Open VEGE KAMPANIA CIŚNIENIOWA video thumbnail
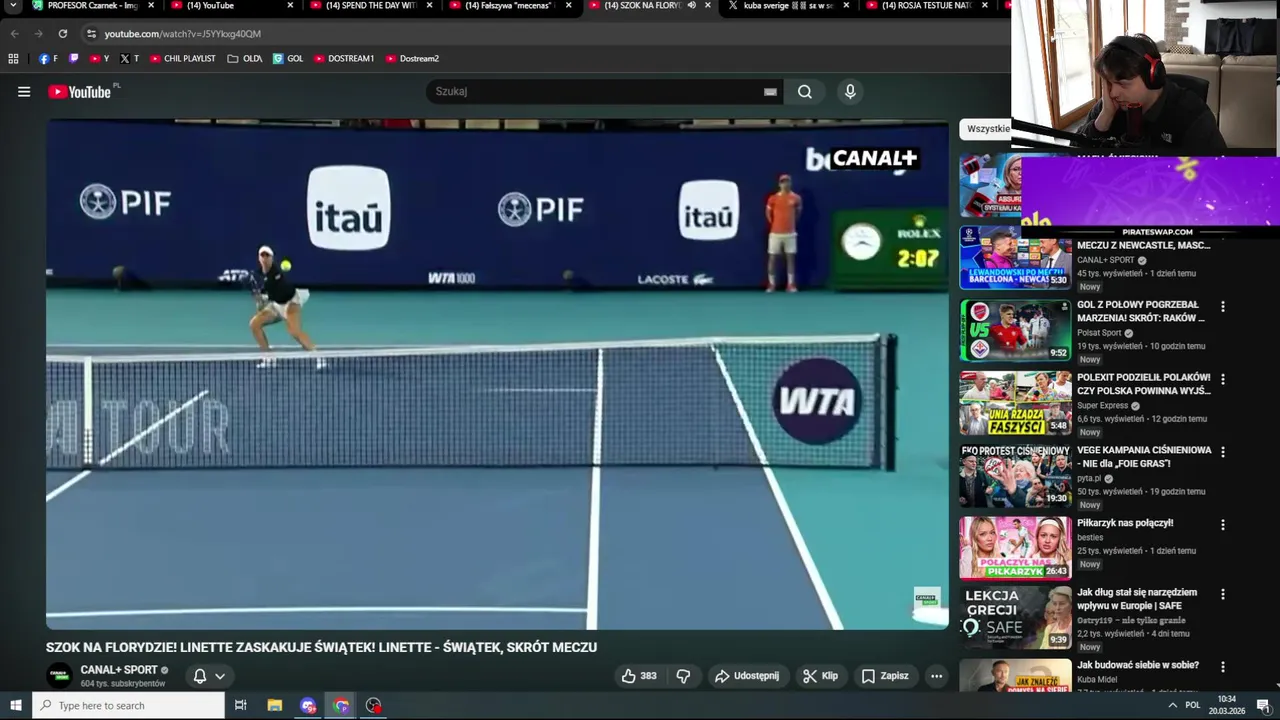The width and height of the screenshot is (1280, 720). click(1015, 476)
